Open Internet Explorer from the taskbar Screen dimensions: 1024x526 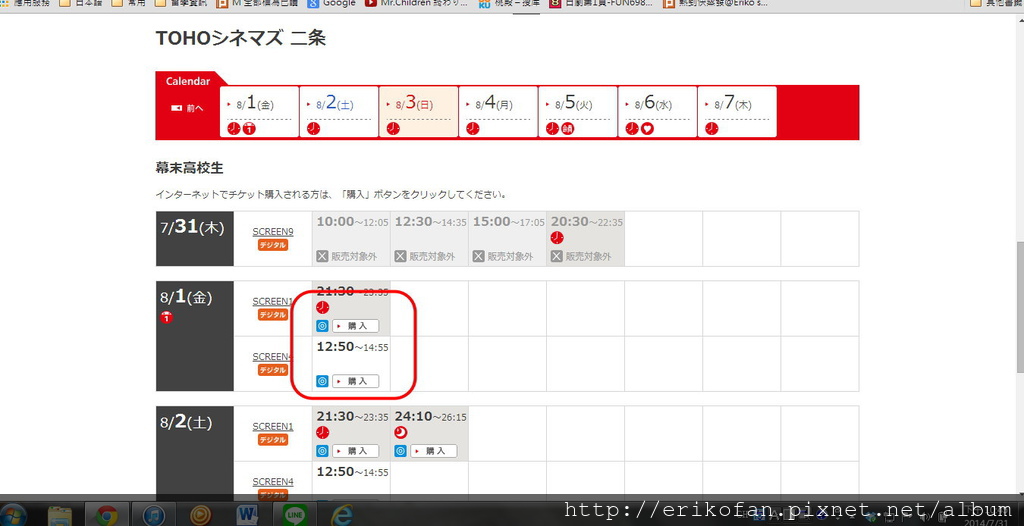coord(342,515)
